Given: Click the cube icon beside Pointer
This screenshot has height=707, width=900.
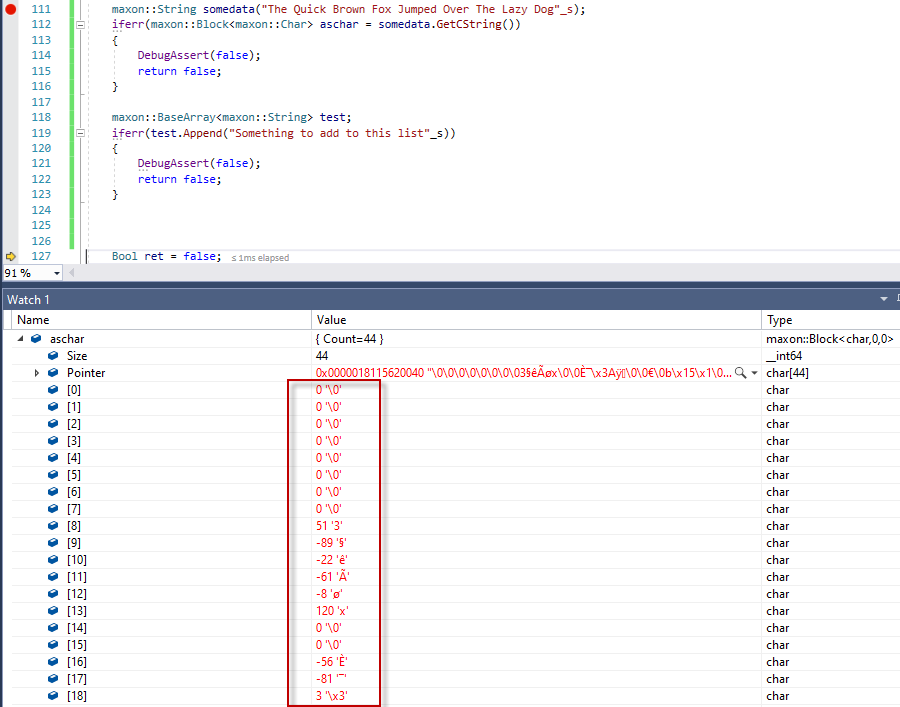Looking at the screenshot, I should pyautogui.click(x=53, y=372).
